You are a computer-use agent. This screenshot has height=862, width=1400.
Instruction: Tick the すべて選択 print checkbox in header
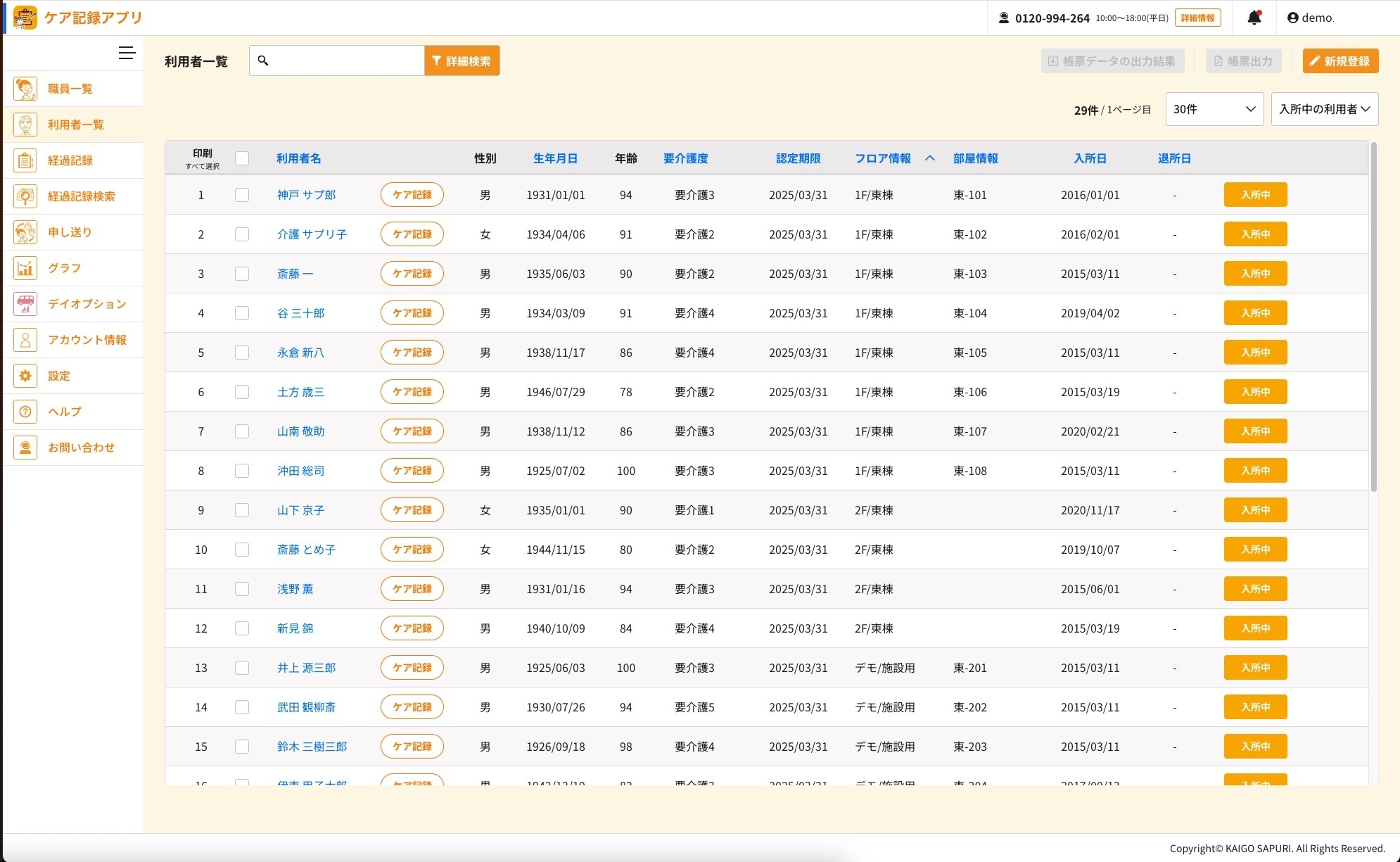[x=242, y=158]
